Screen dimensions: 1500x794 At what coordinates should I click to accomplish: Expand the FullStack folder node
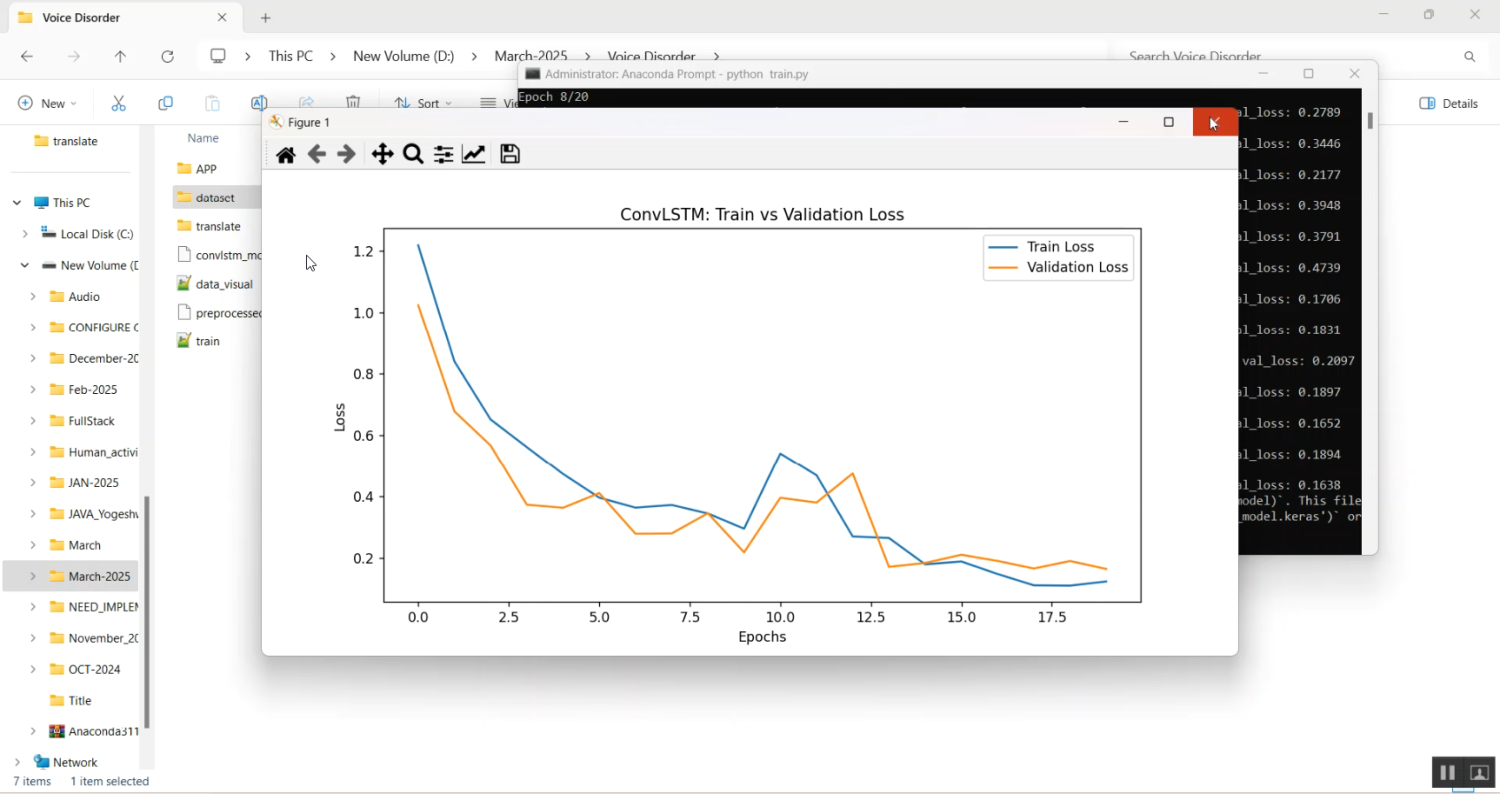33,421
